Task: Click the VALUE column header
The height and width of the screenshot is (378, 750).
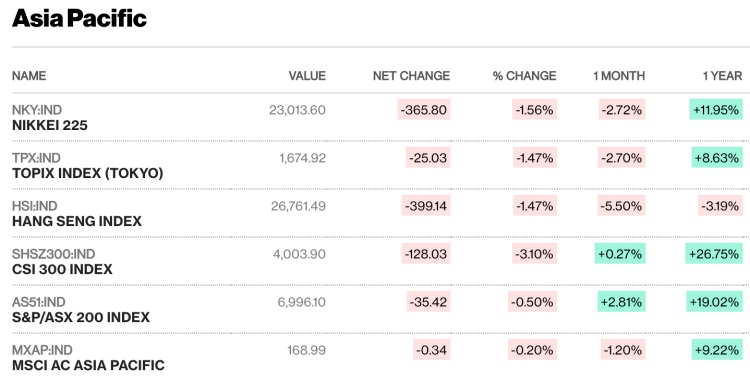Action: 307,76
